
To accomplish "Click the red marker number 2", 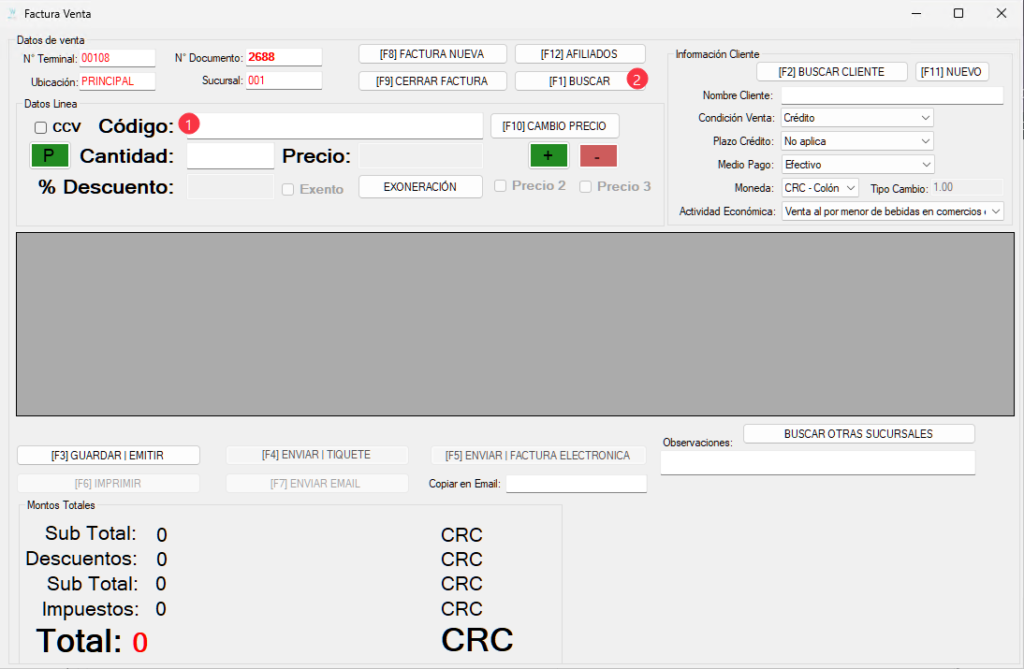I will click(x=637, y=80).
